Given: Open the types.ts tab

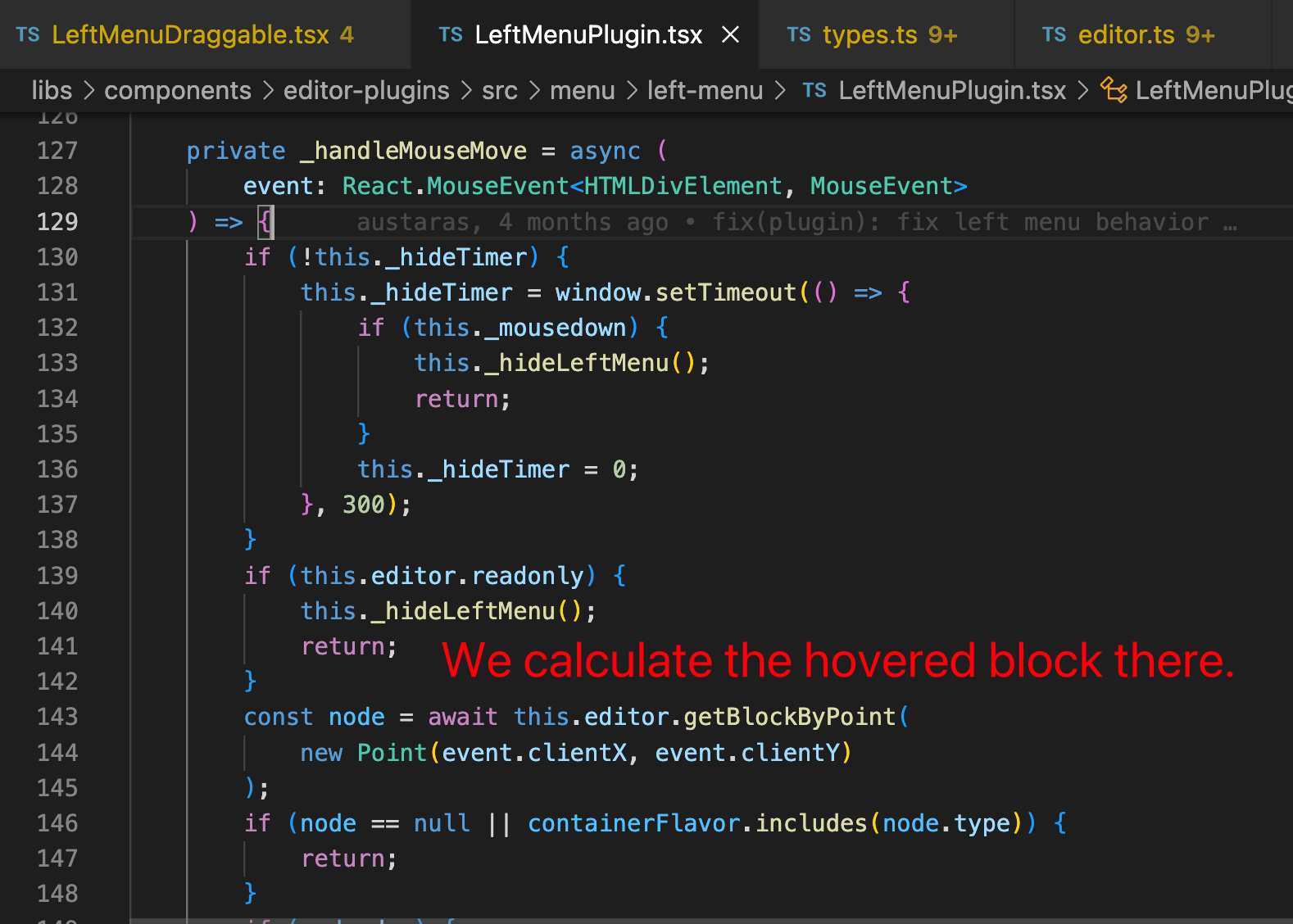Looking at the screenshot, I should pyautogui.click(x=886, y=34).
